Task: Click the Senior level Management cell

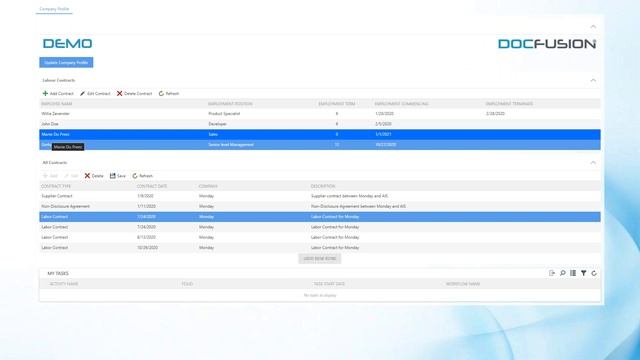Action: 231,144
